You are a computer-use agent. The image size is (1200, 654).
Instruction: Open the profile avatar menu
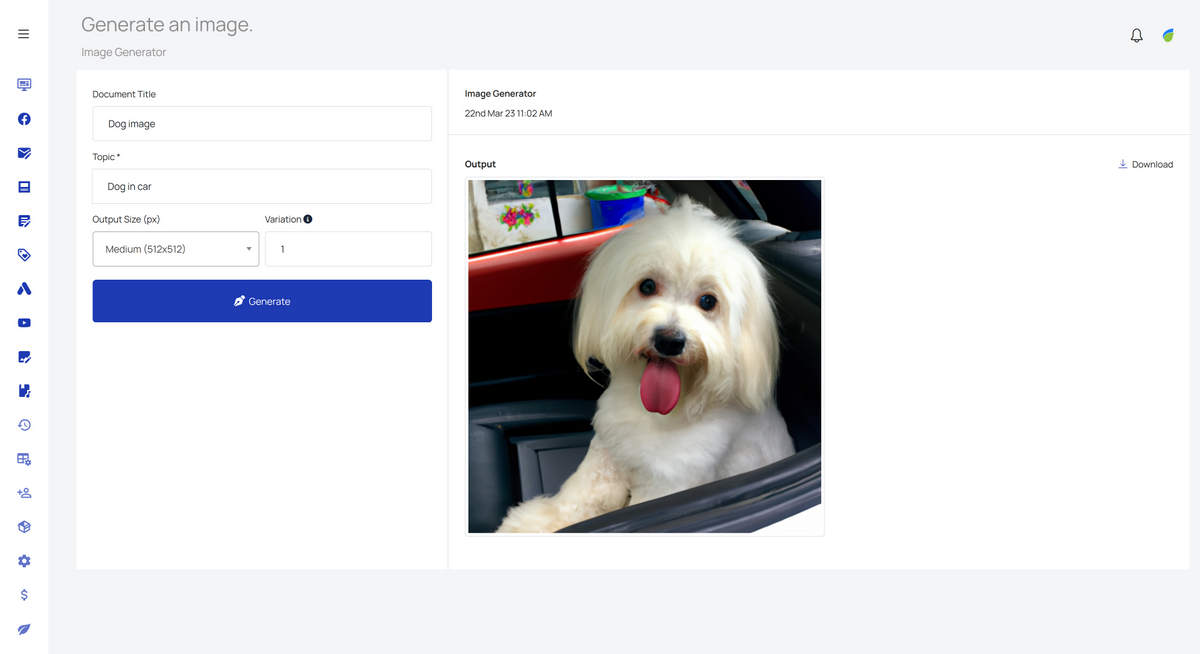coord(1168,35)
